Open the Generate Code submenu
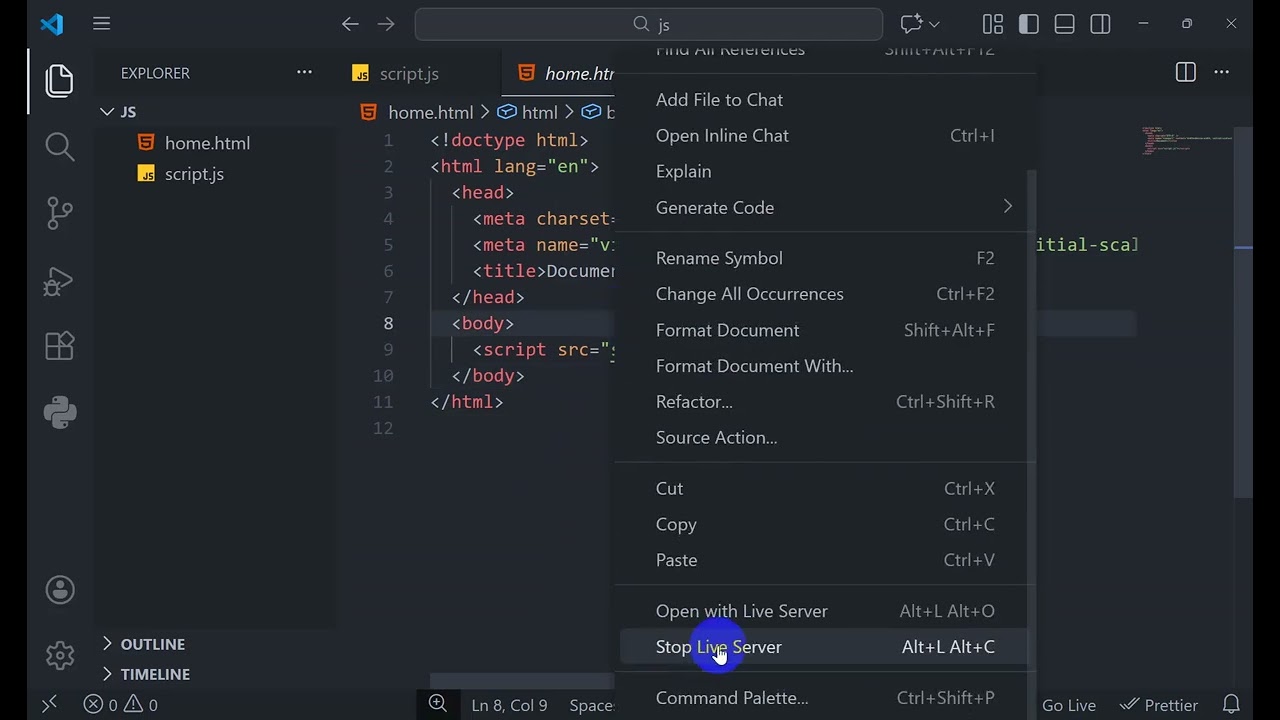The height and width of the screenshot is (720, 1280). point(825,207)
